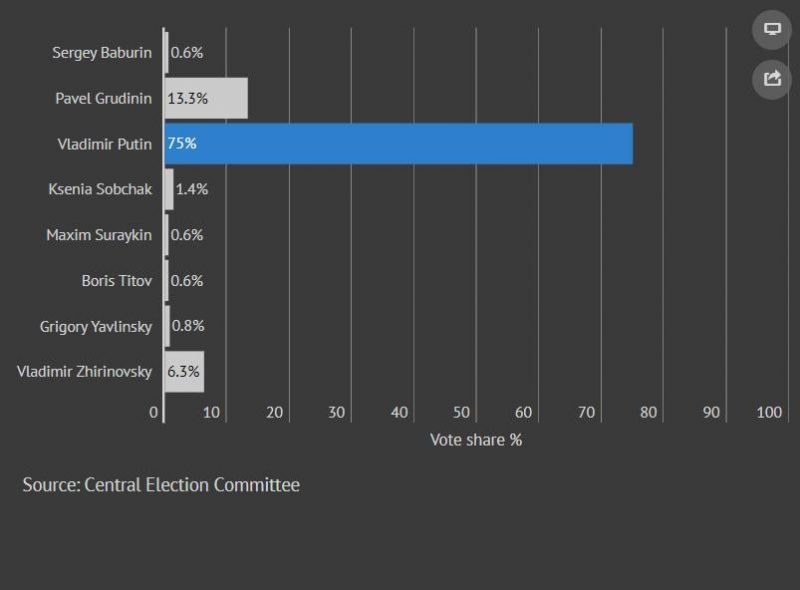The width and height of the screenshot is (800, 590).
Task: Select Pavel Grudinin's 13.3% bar
Action: (x=206, y=98)
